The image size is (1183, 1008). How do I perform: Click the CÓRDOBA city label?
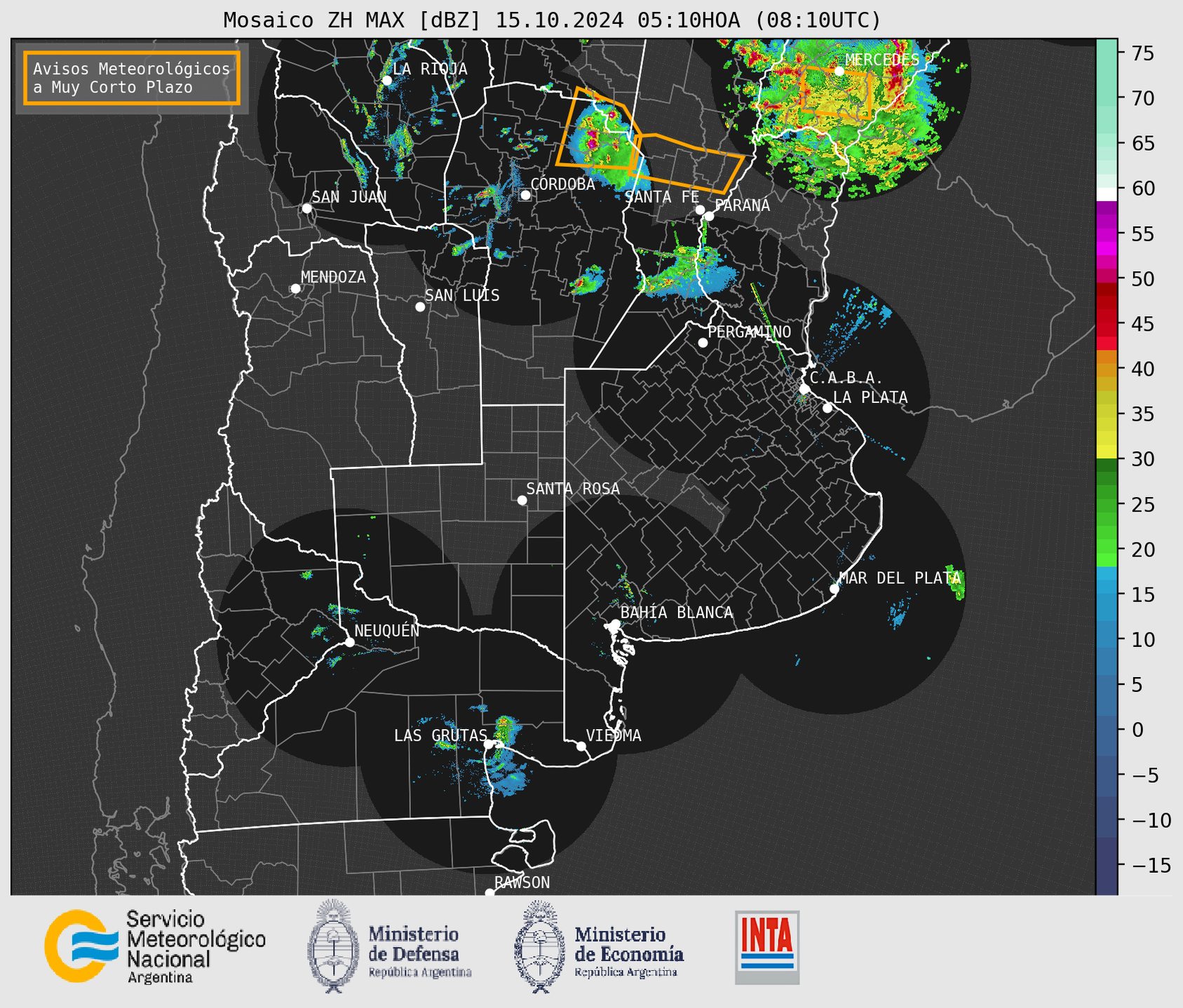562,184
